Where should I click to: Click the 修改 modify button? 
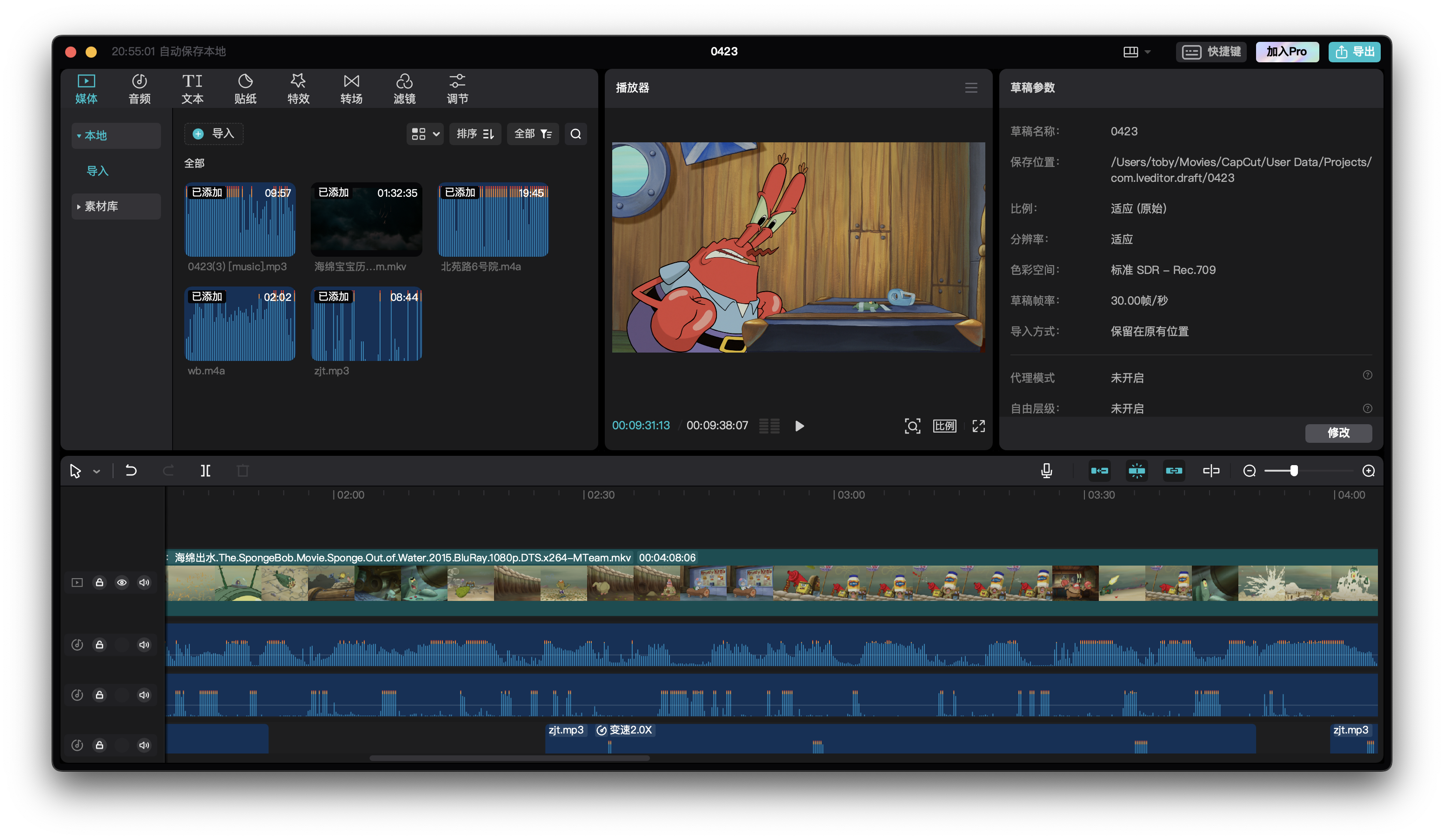(x=1338, y=433)
